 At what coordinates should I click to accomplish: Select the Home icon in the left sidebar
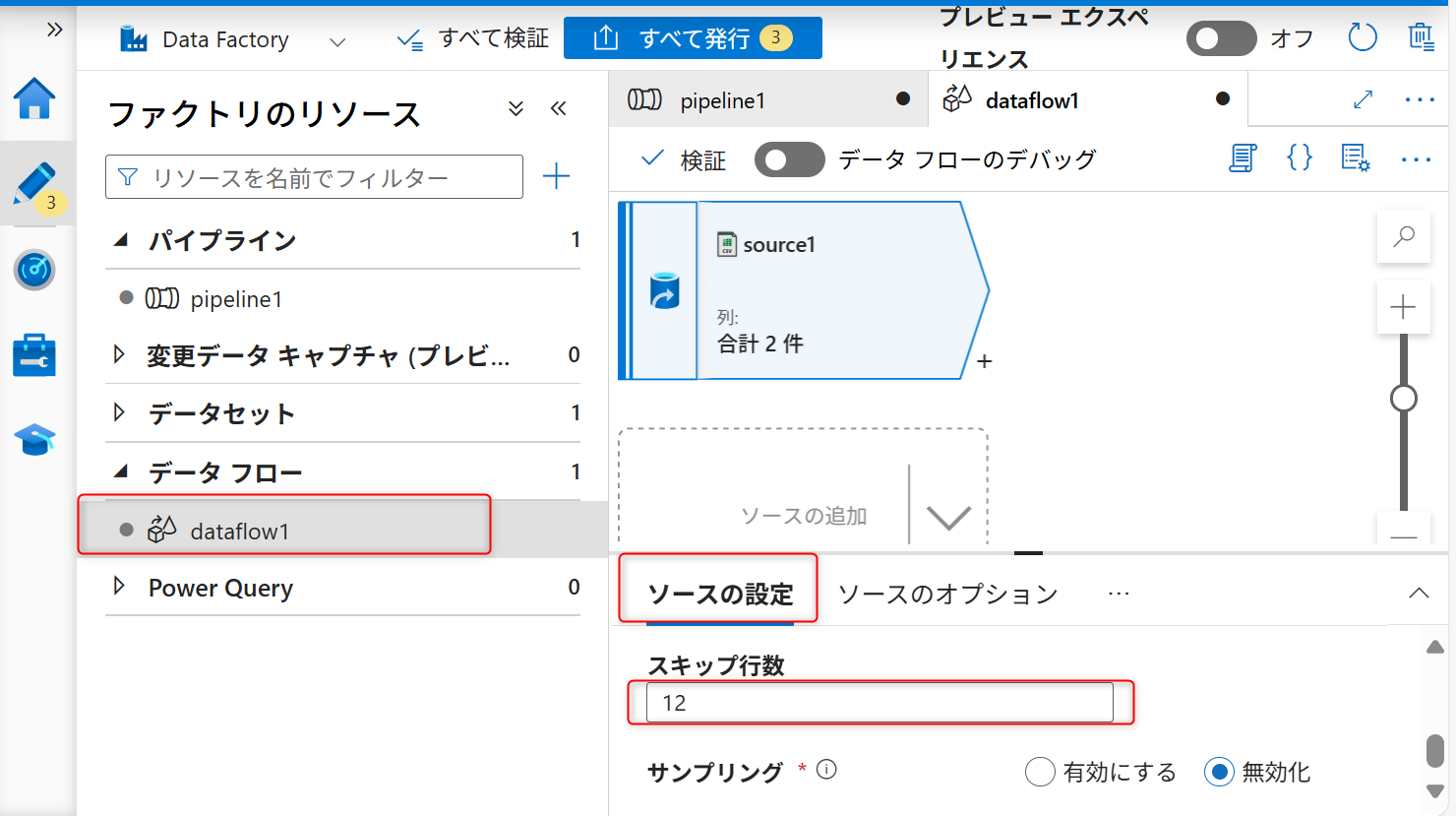pyautogui.click(x=36, y=98)
